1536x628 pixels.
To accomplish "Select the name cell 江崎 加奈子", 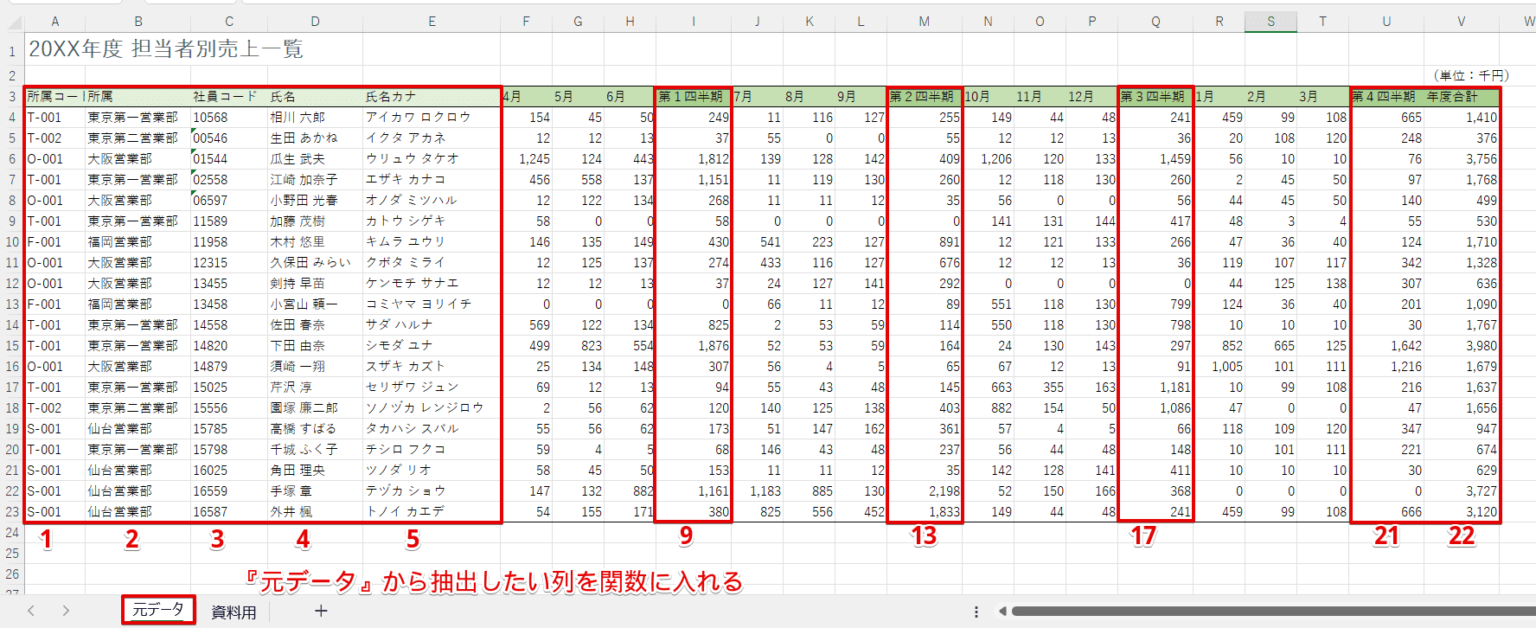I will click(316, 179).
